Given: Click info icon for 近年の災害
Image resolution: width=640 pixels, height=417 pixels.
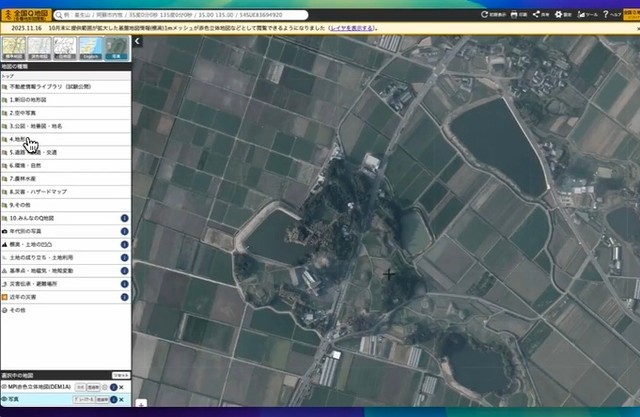Looking at the screenshot, I should 125,298.
